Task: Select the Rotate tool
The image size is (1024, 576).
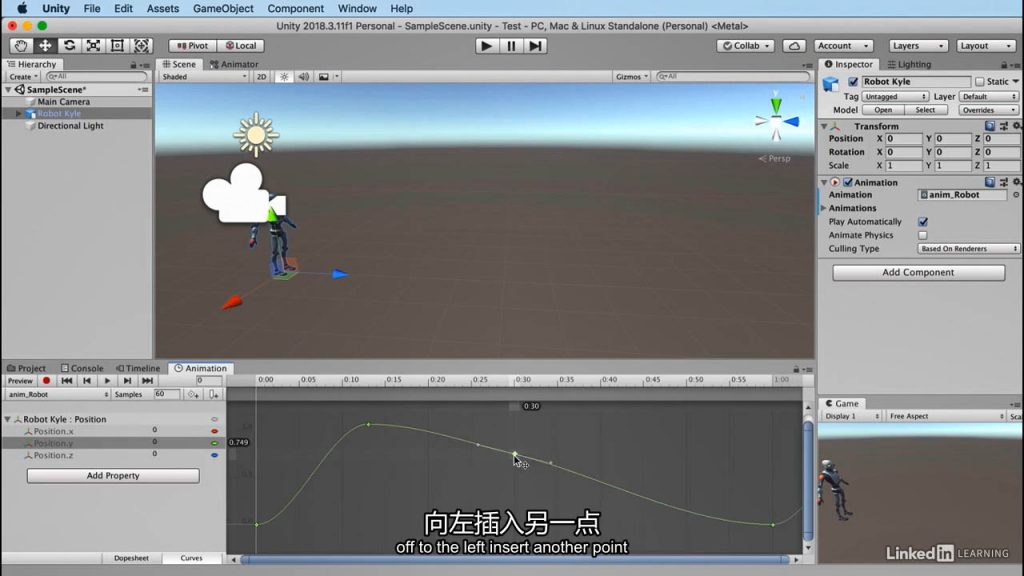Action: click(69, 46)
